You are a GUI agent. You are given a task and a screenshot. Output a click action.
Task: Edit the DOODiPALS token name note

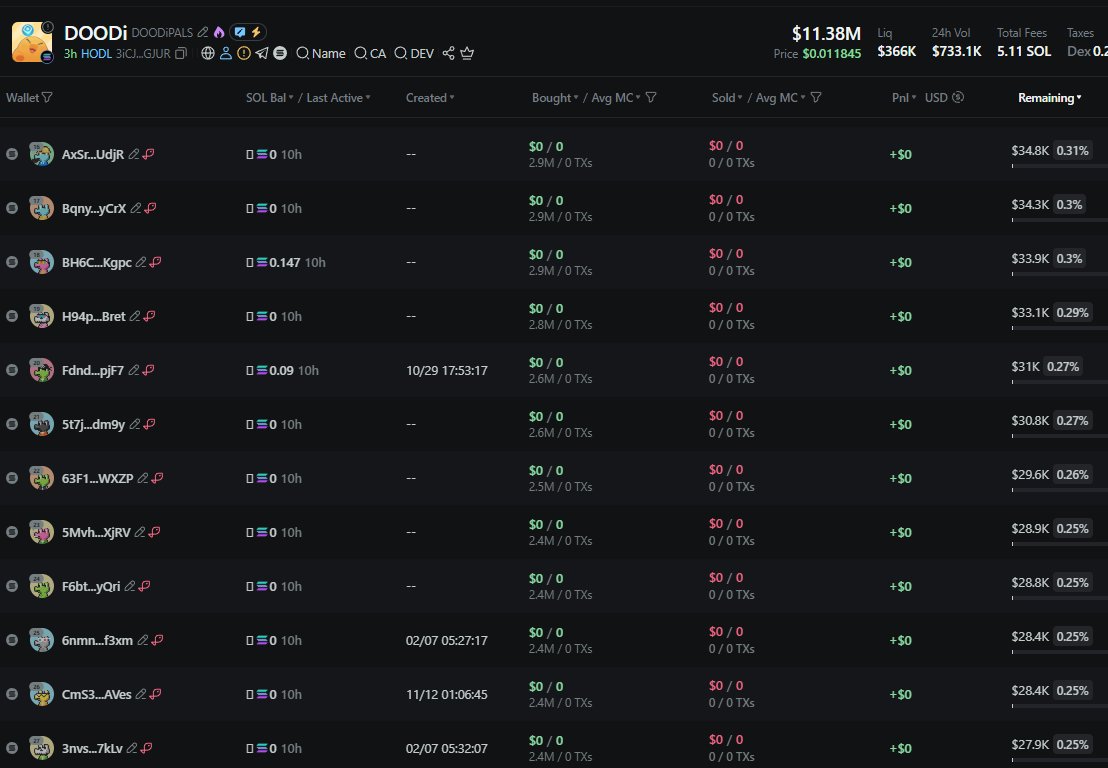(203, 33)
